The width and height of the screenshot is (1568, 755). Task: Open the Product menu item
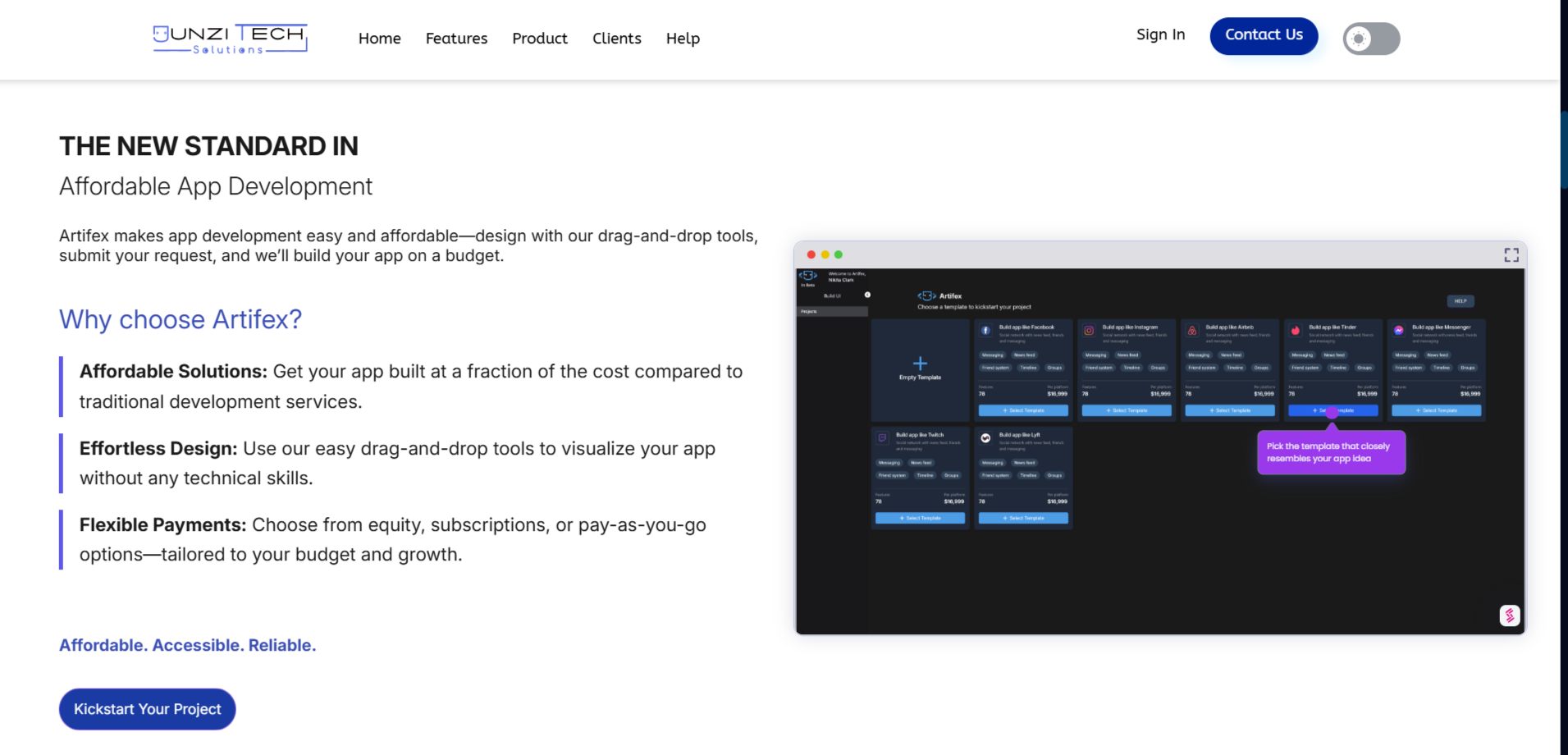(540, 39)
